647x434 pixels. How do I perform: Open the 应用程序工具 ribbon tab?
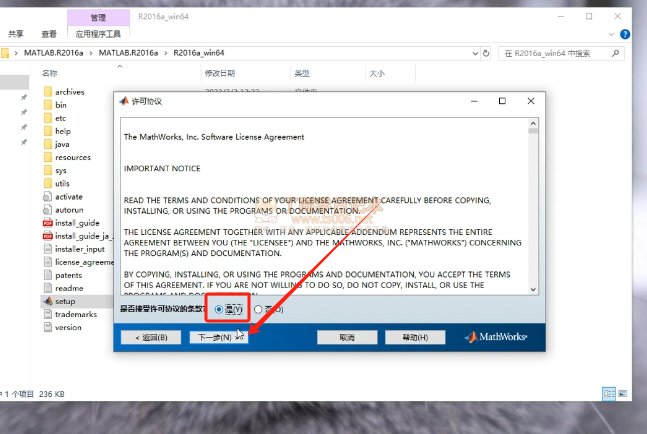pos(98,34)
